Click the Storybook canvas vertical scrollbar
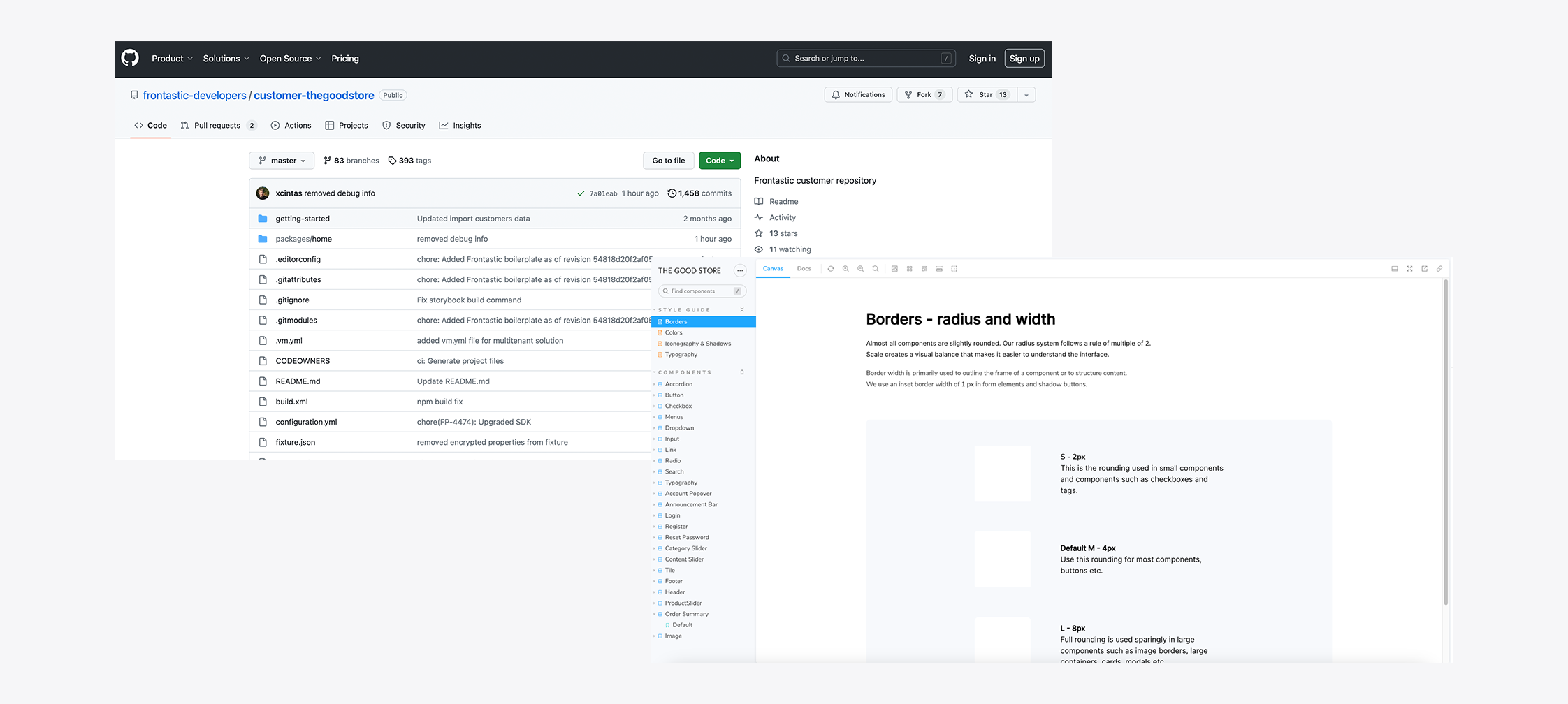Image resolution: width=1568 pixels, height=704 pixels. pyautogui.click(x=1446, y=443)
